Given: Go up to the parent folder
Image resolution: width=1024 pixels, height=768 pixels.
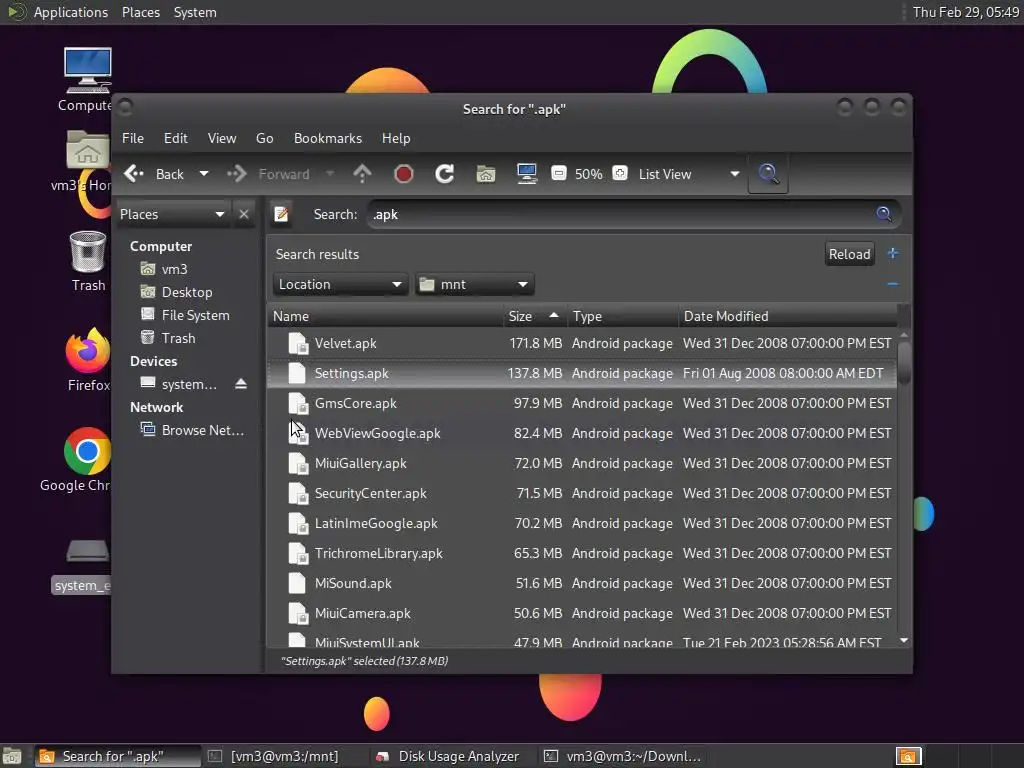Looking at the screenshot, I should (x=362, y=174).
